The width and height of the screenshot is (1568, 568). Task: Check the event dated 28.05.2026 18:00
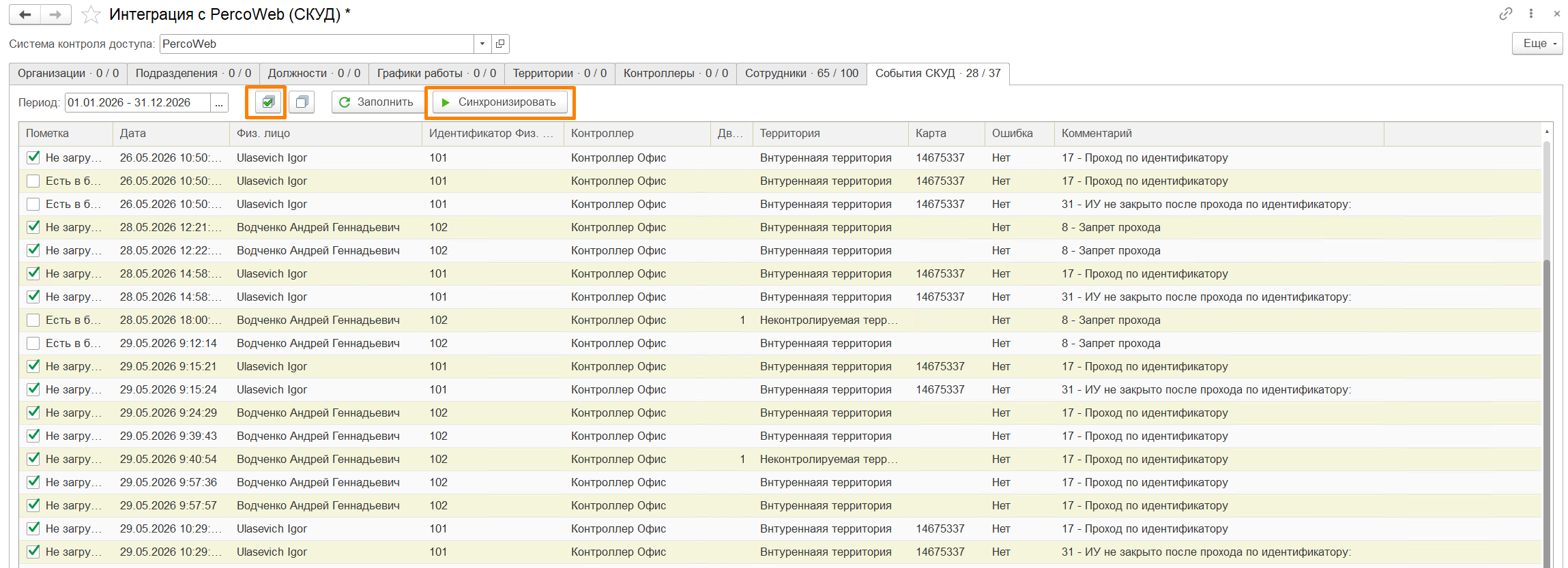(x=33, y=320)
